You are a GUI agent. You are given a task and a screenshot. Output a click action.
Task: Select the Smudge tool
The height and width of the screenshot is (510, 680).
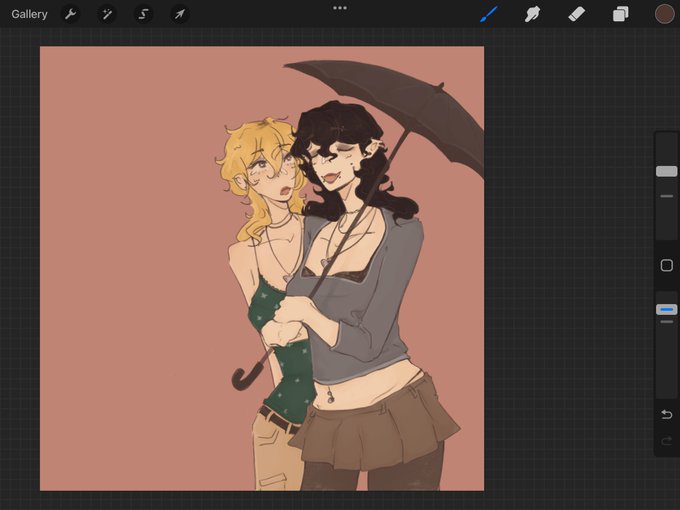click(x=533, y=14)
